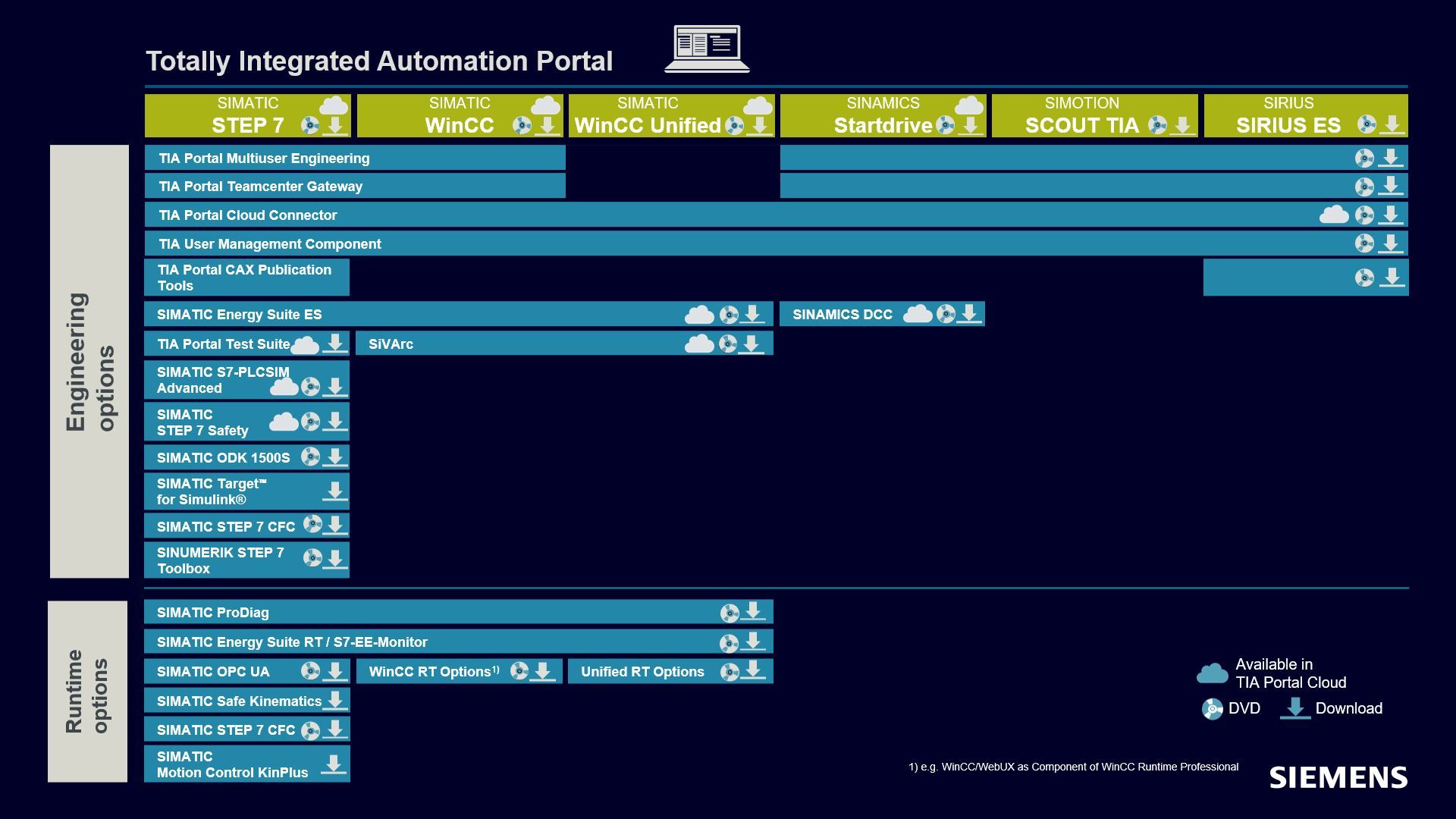This screenshot has height=819, width=1456.
Task: Open TIA Portal Cloud Connector label
Action: (x=247, y=215)
